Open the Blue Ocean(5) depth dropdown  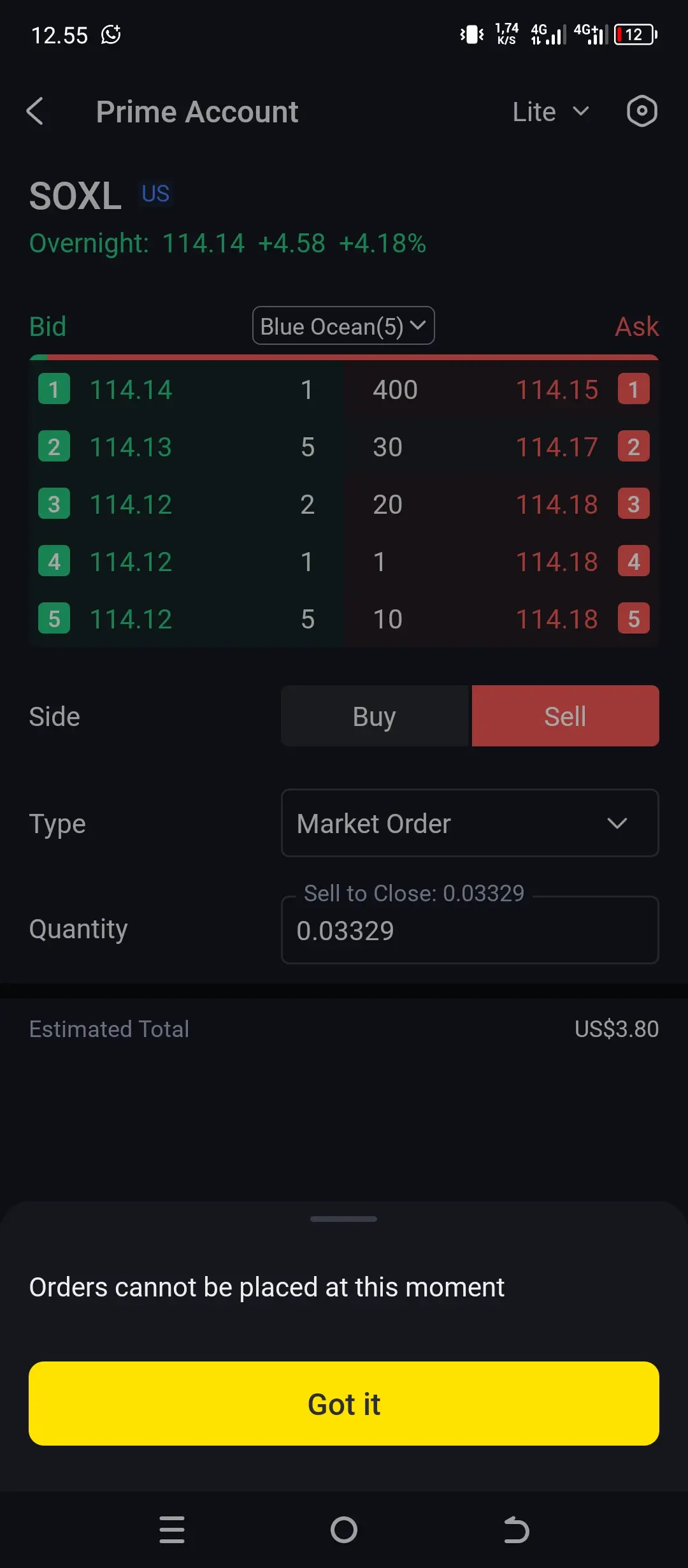[343, 326]
